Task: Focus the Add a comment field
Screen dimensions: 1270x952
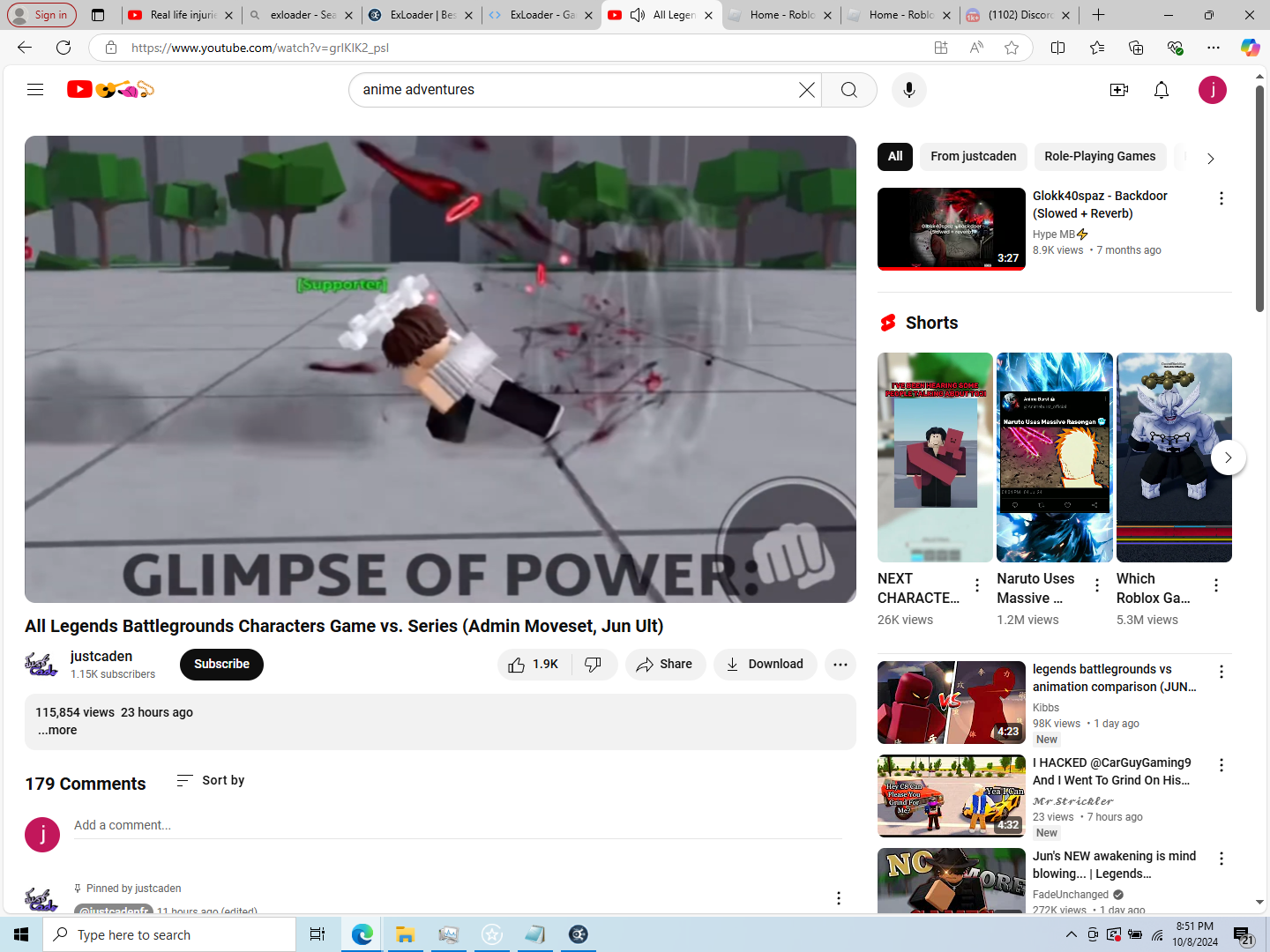Action: 458,826
